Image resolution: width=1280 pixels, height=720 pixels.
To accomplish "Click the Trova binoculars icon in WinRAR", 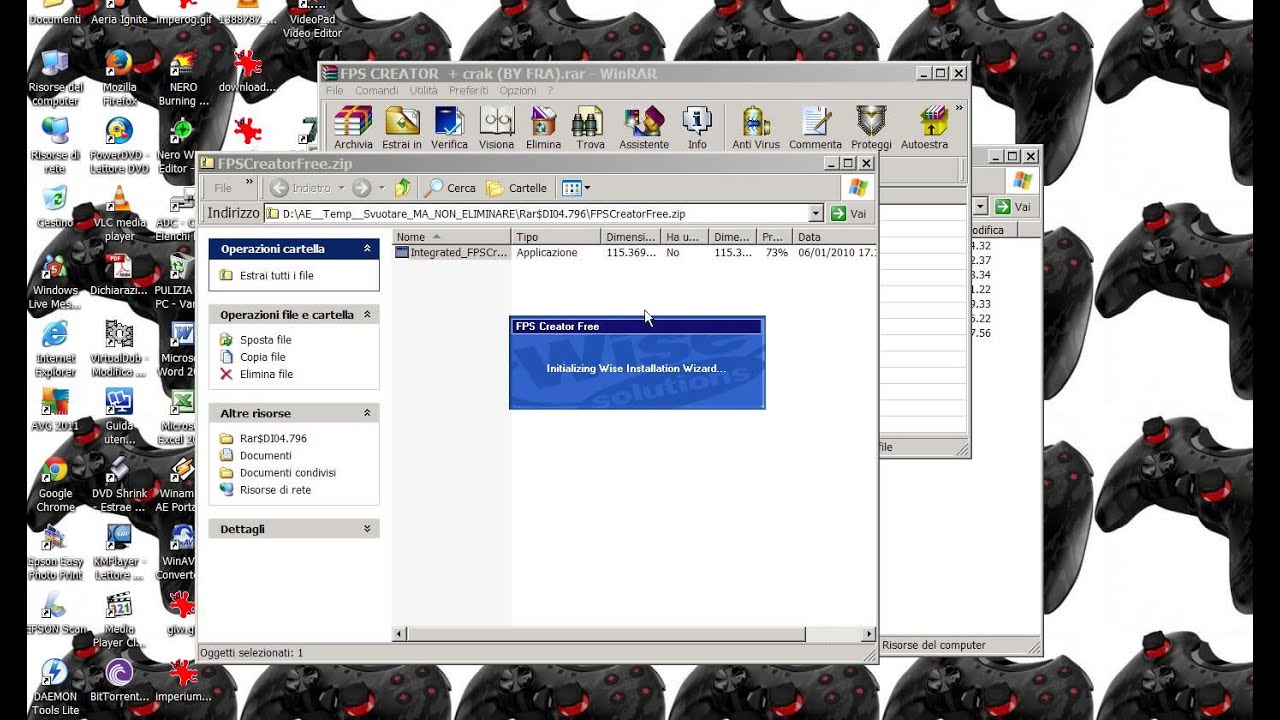I will pyautogui.click(x=590, y=127).
